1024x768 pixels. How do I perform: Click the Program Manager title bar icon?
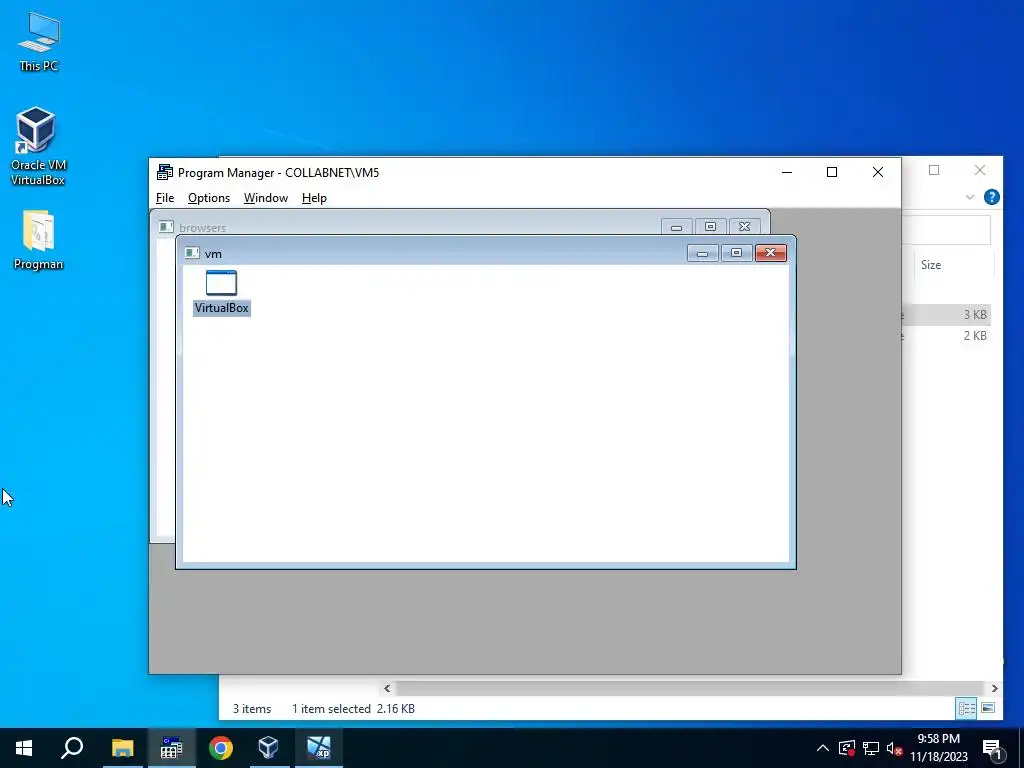(x=165, y=172)
